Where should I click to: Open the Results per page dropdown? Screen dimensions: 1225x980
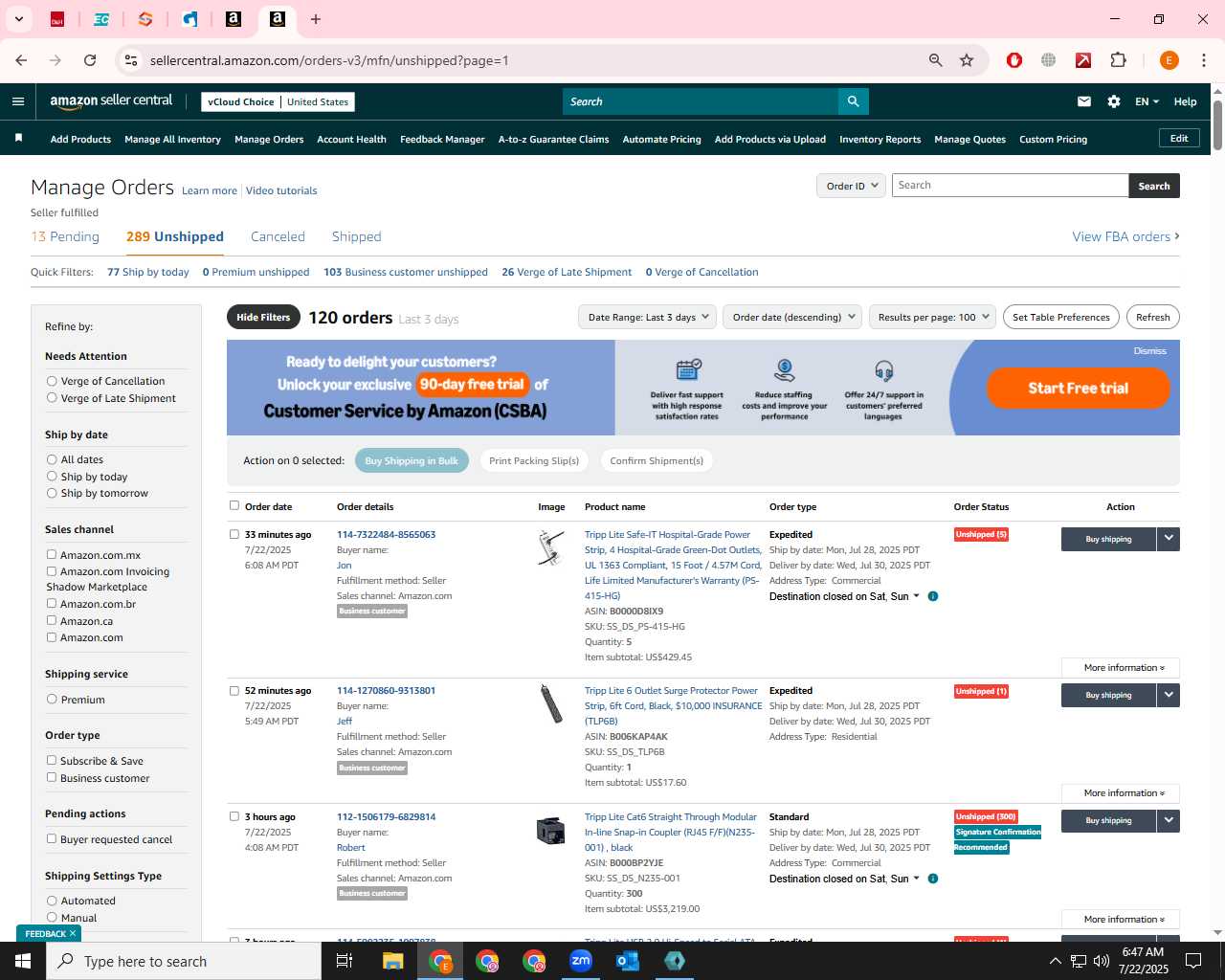[933, 317]
